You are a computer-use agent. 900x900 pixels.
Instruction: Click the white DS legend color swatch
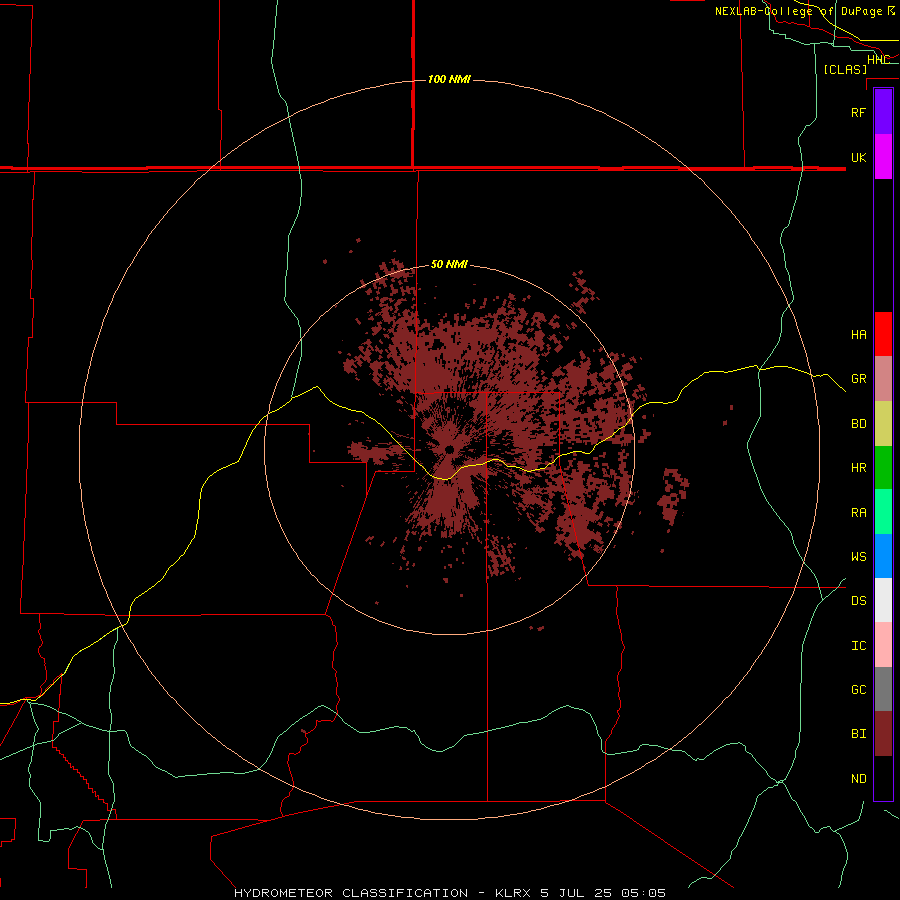[883, 600]
